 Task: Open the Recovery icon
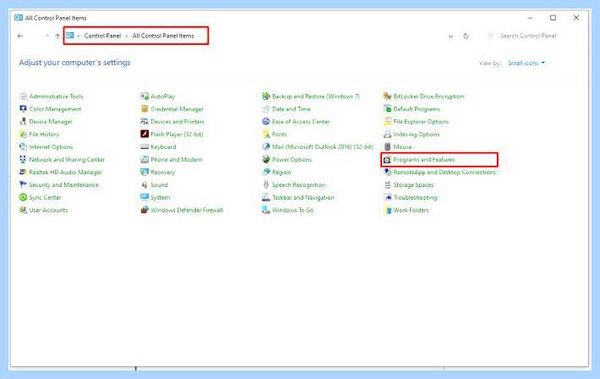[145, 172]
